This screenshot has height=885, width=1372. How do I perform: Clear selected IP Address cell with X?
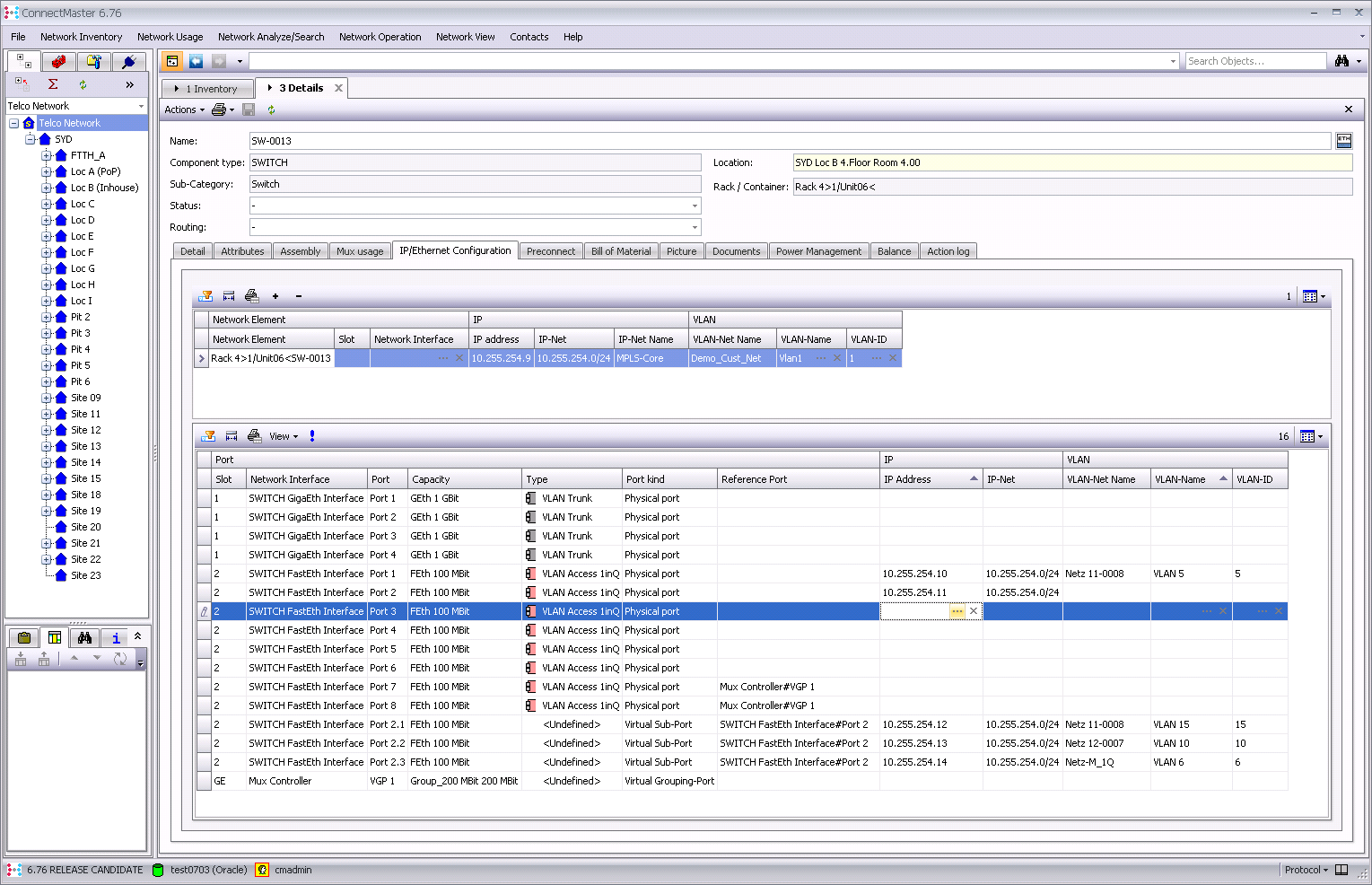974,611
